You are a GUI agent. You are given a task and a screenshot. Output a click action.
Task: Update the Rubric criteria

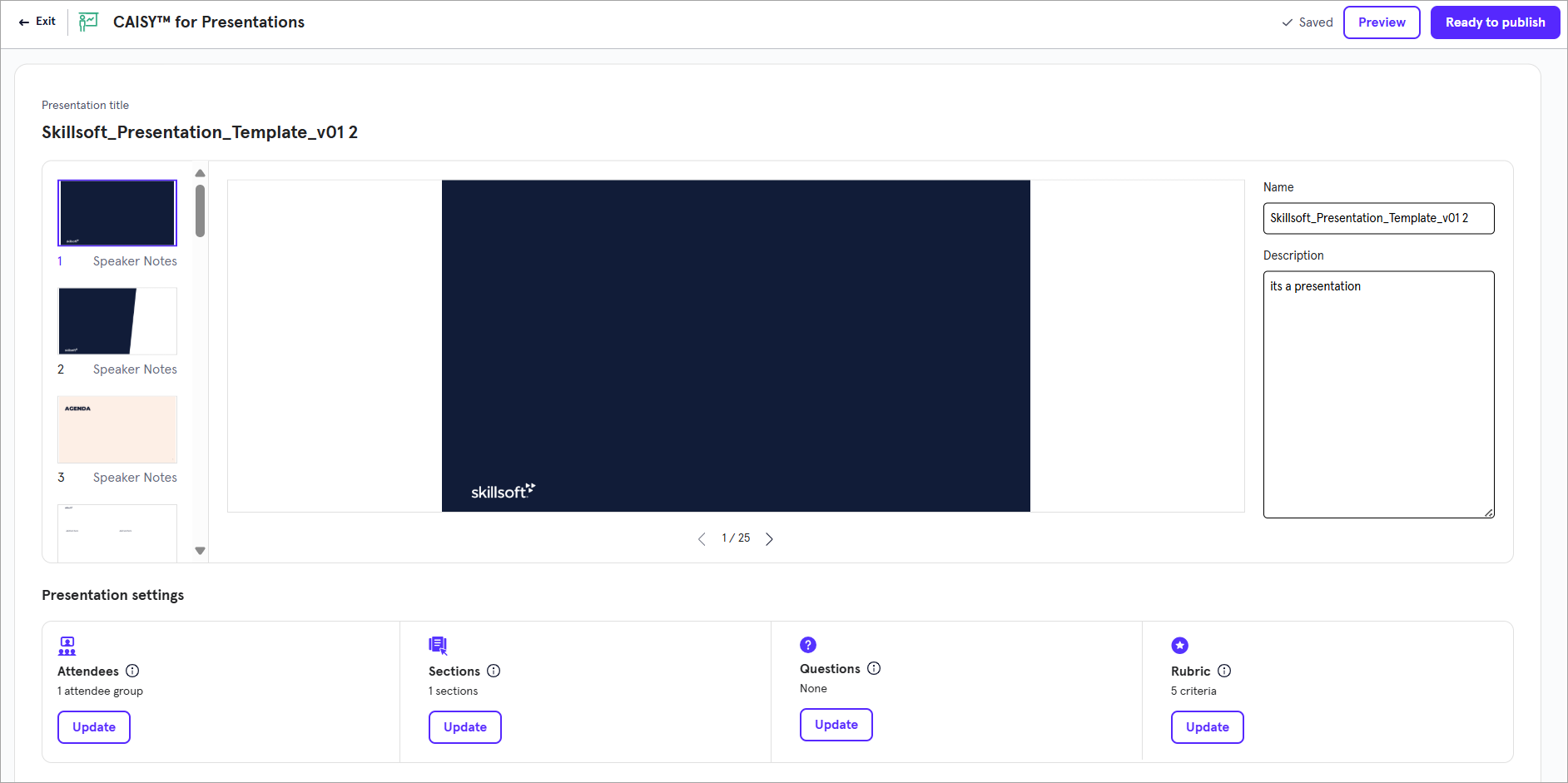[1207, 727]
